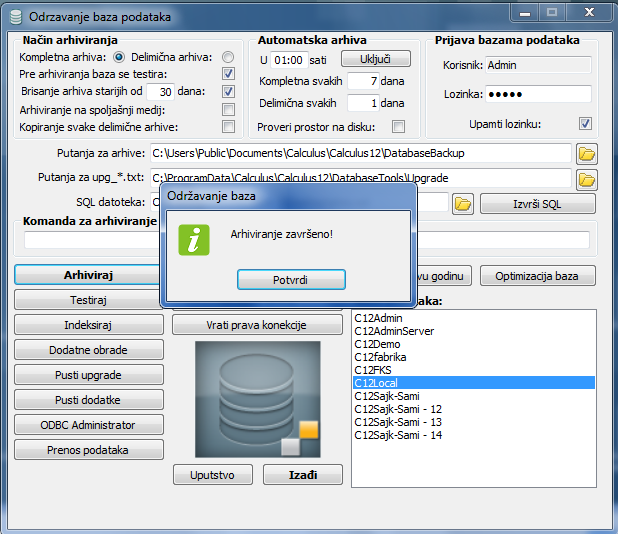Viewport: 618px width, 534px height.
Task: Toggle 'Pre arhiviranja baza se testira' checkbox
Action: tap(228, 74)
